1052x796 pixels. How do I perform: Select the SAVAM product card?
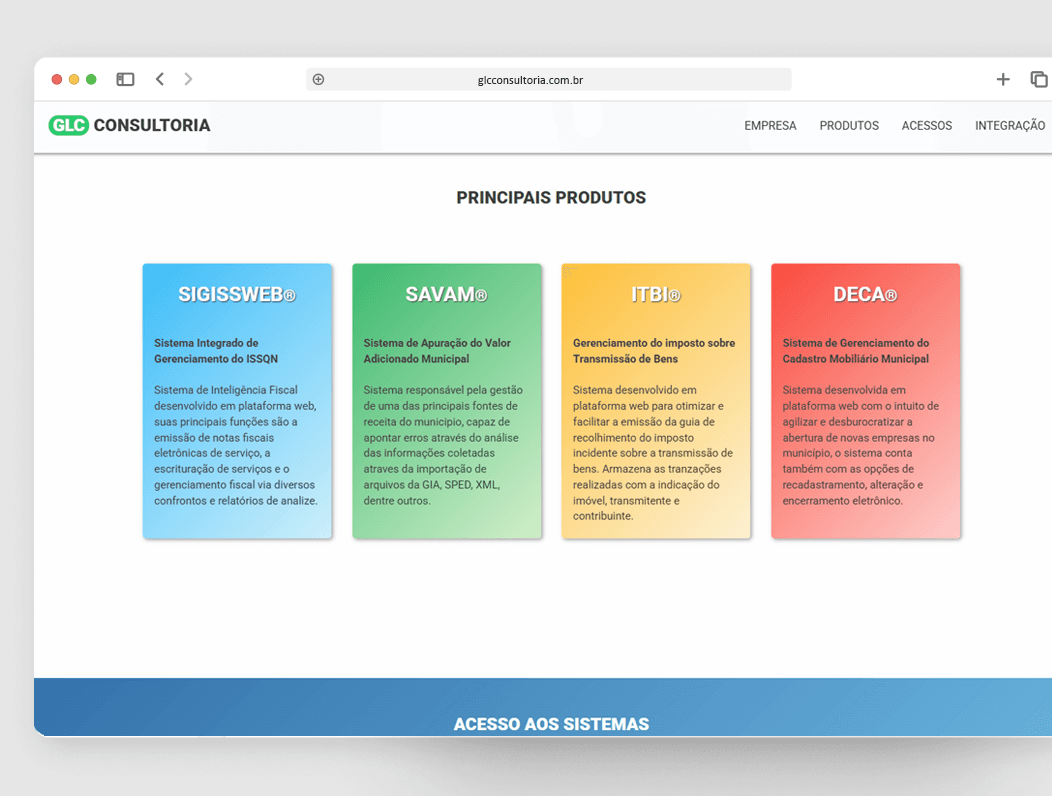446,400
